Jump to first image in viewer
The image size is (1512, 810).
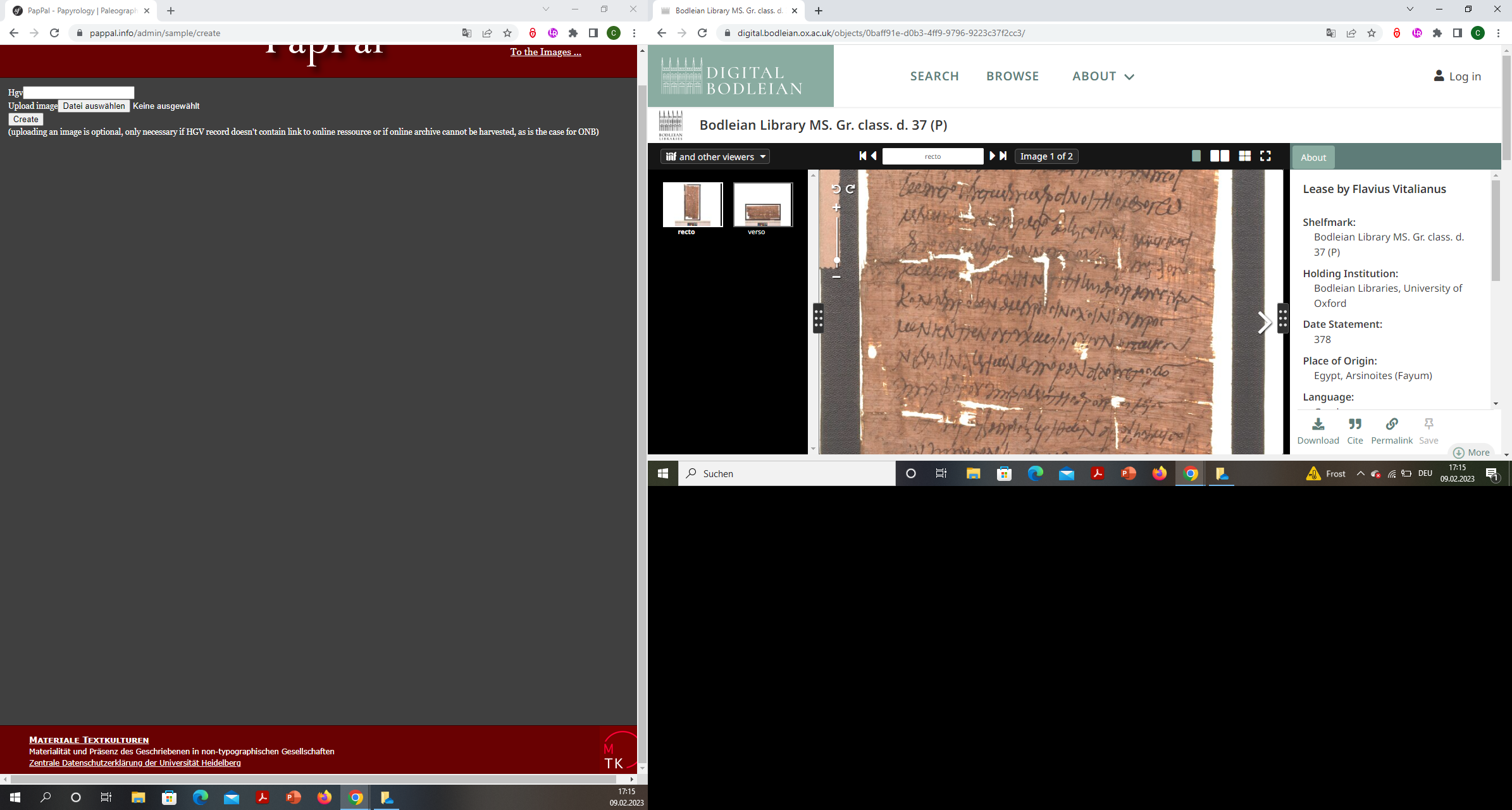point(863,156)
